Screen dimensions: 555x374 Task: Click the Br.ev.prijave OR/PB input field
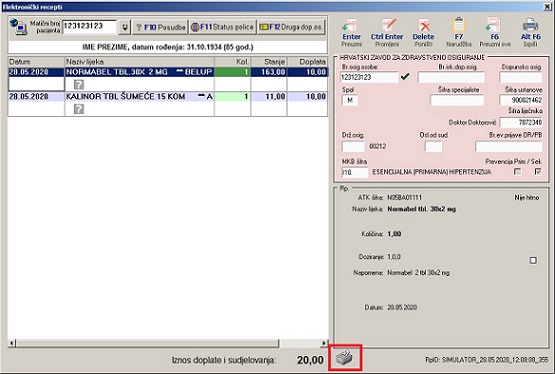(x=508, y=146)
